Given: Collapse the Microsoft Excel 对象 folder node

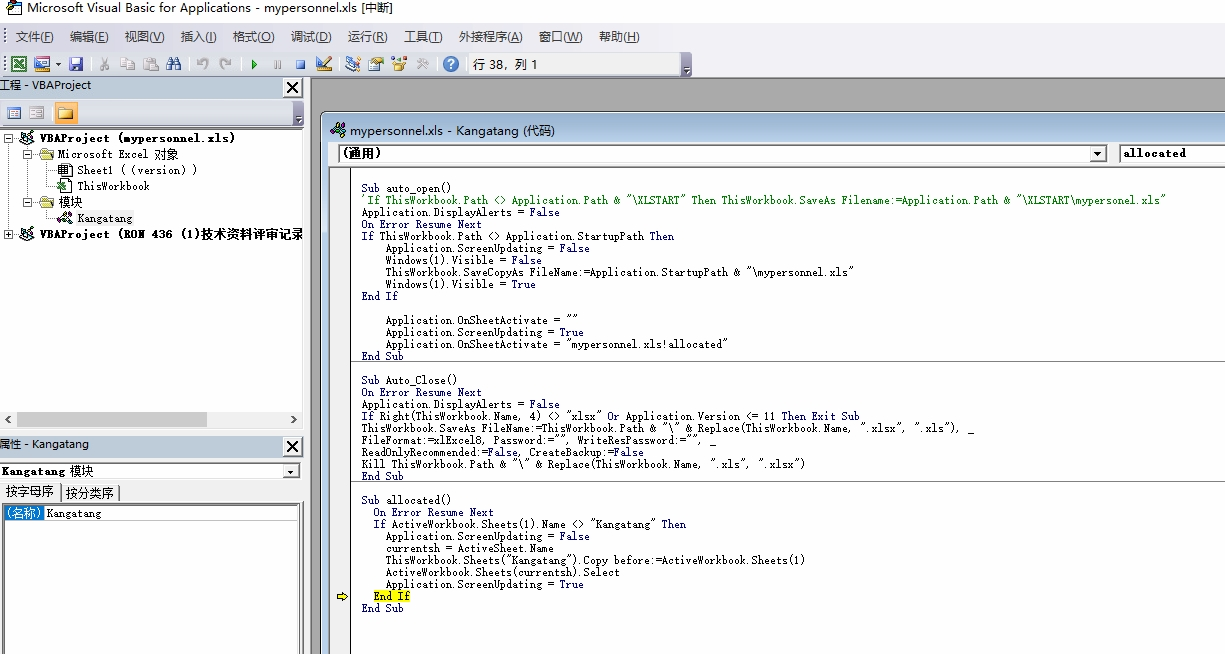Looking at the screenshot, I should click(28, 154).
